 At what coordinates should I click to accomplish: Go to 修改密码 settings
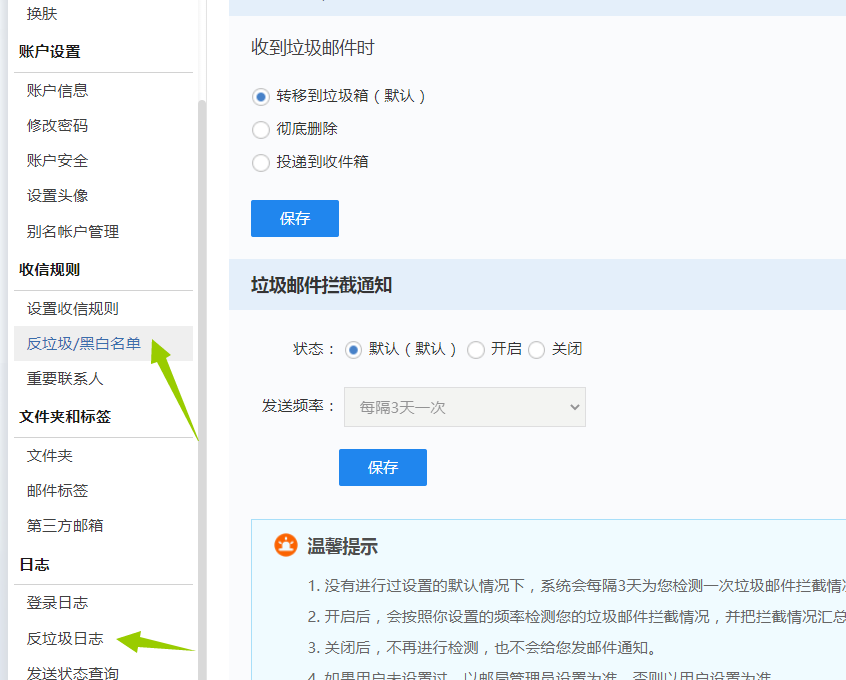click(x=58, y=126)
